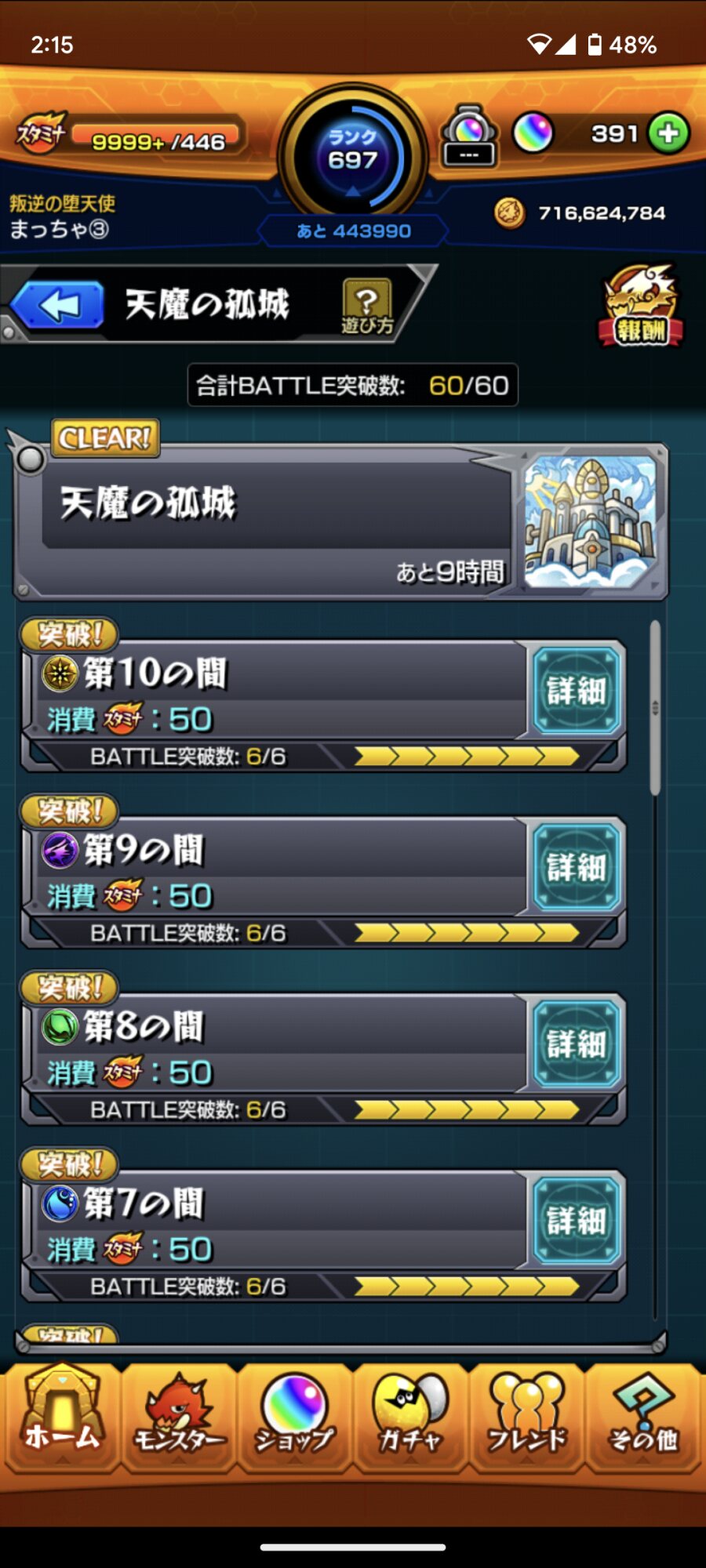Open the 遊び方 help question icon
706x1568 pixels.
[366, 307]
